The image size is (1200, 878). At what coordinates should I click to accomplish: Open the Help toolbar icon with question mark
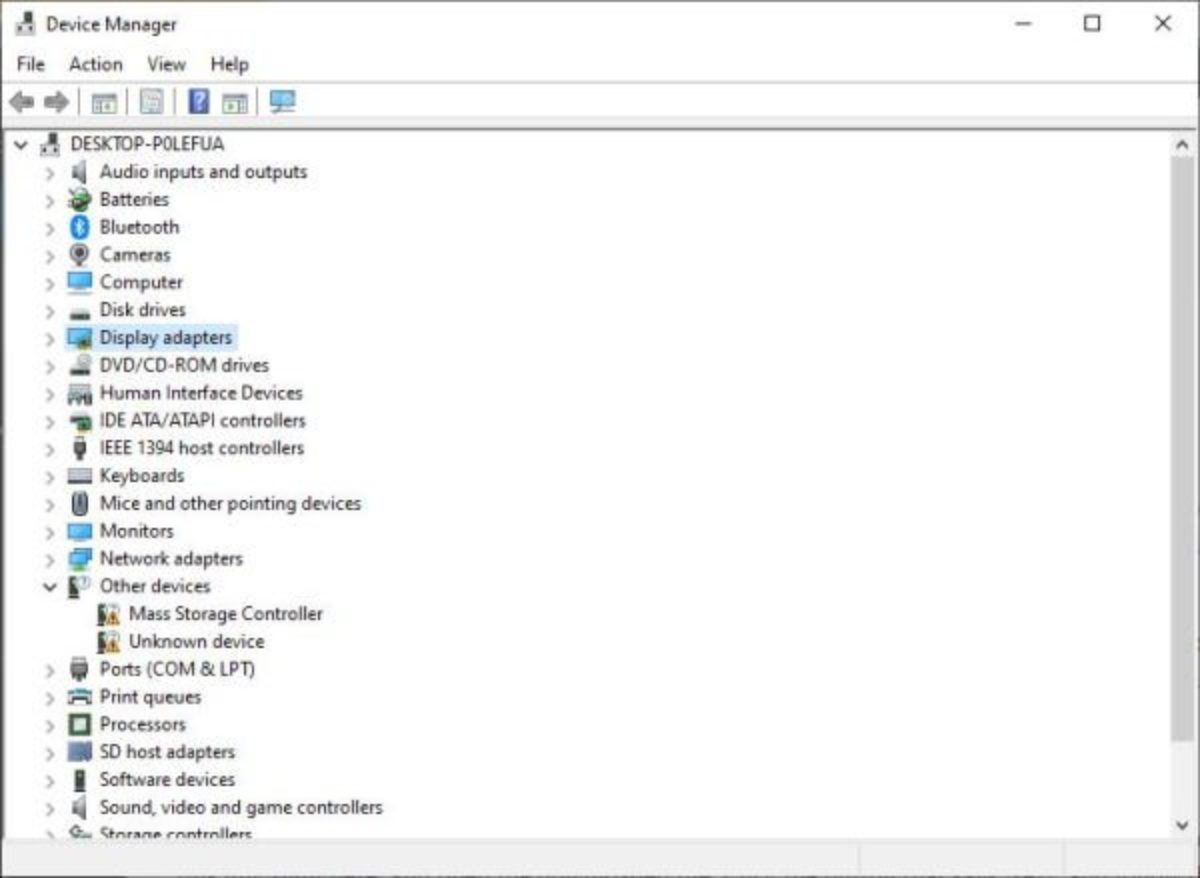click(x=199, y=101)
